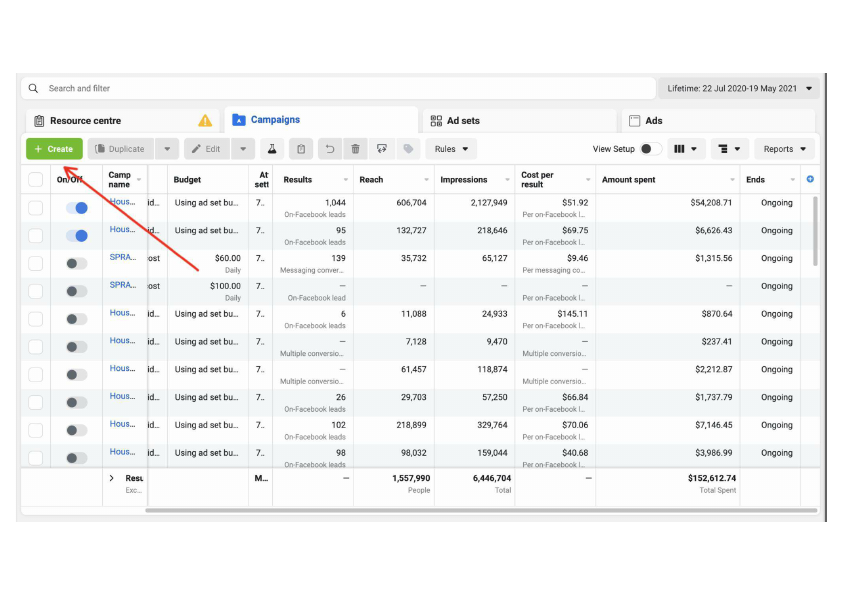Tick checkbox for the $54,208.71 campaign row
This screenshot has height=595, width=842.
point(35,208)
